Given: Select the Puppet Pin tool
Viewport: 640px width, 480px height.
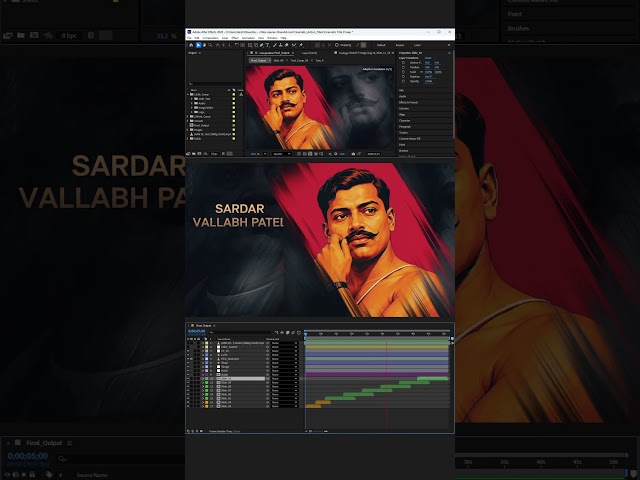Looking at the screenshot, I should (x=301, y=45).
